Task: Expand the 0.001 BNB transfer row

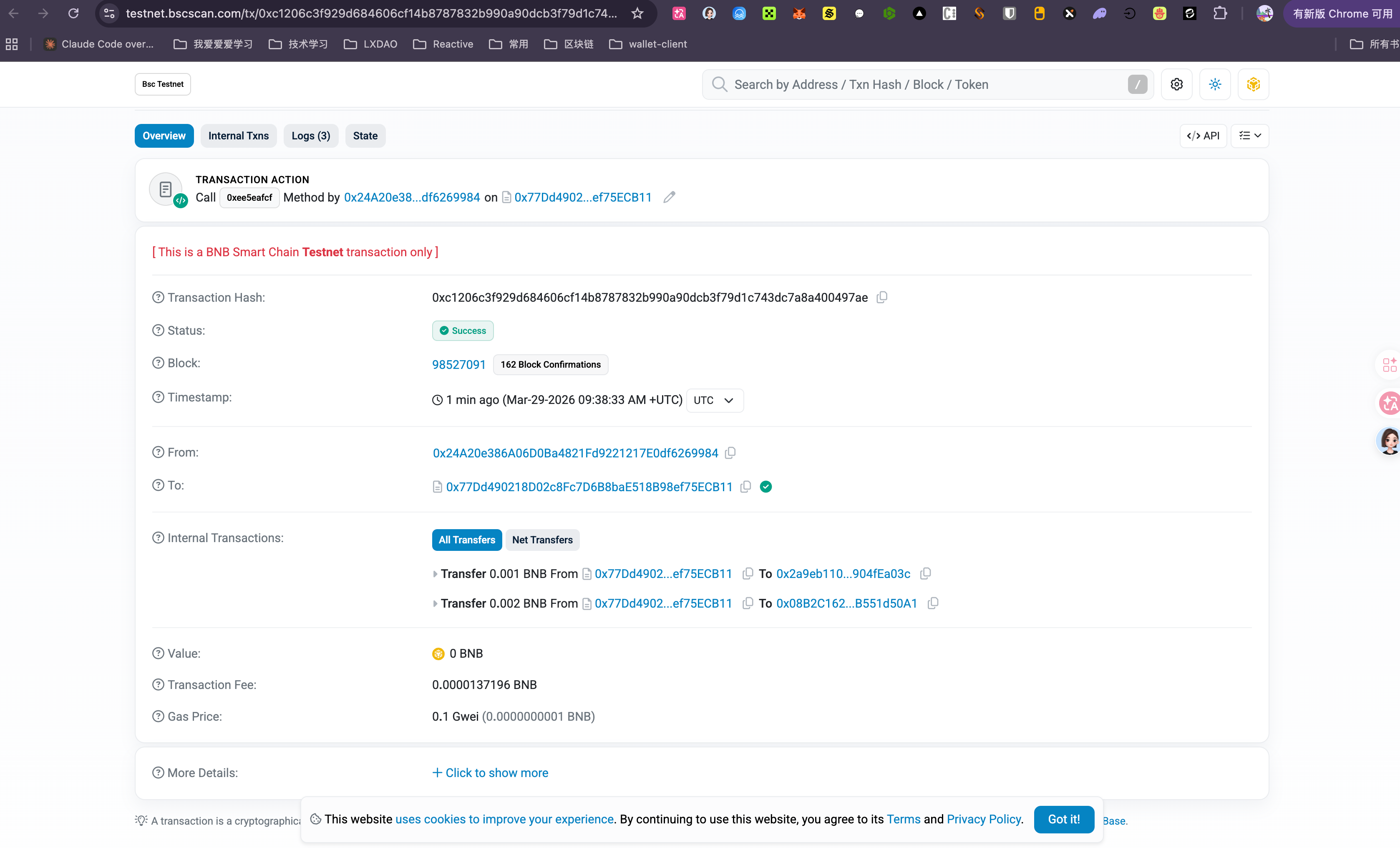Action: click(x=435, y=574)
